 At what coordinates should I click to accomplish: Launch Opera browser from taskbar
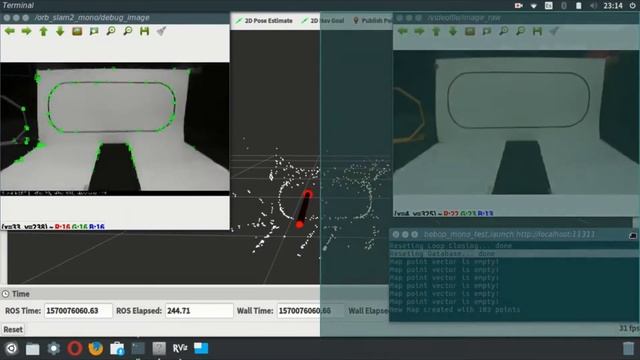pos(75,349)
